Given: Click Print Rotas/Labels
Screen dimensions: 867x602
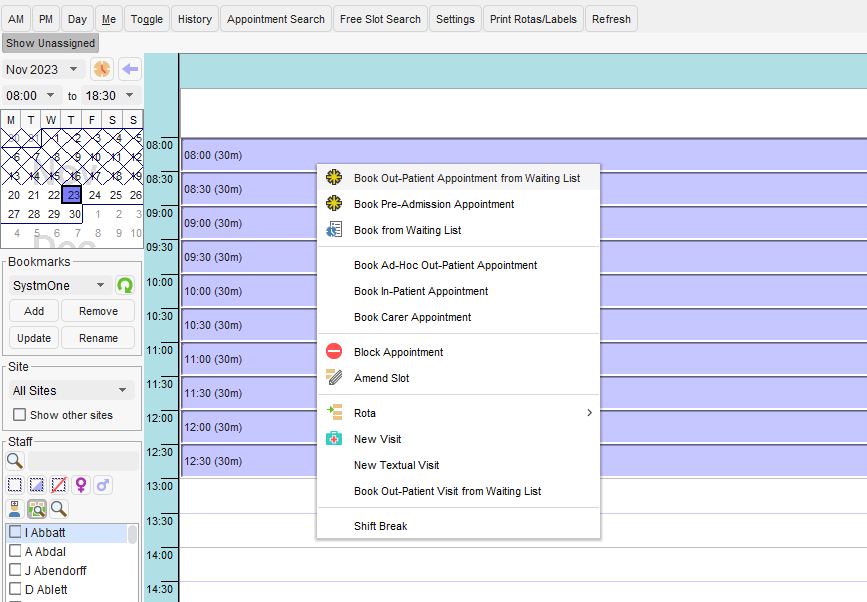Looking at the screenshot, I should tap(533, 19).
